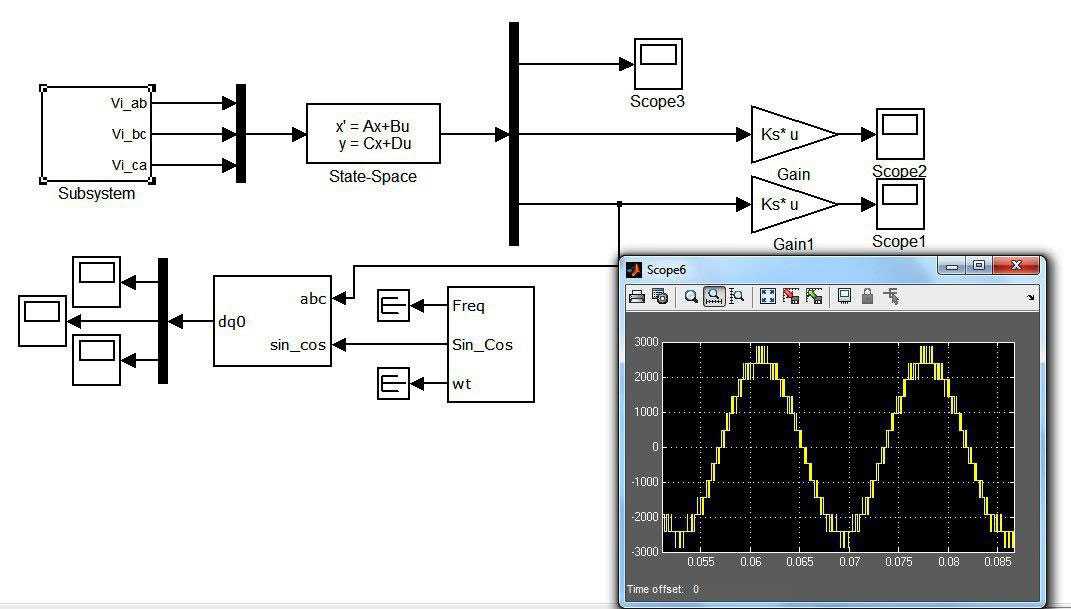1071x609 pixels.
Task: Select the terminator connected to Freq output
Action: coord(393,305)
